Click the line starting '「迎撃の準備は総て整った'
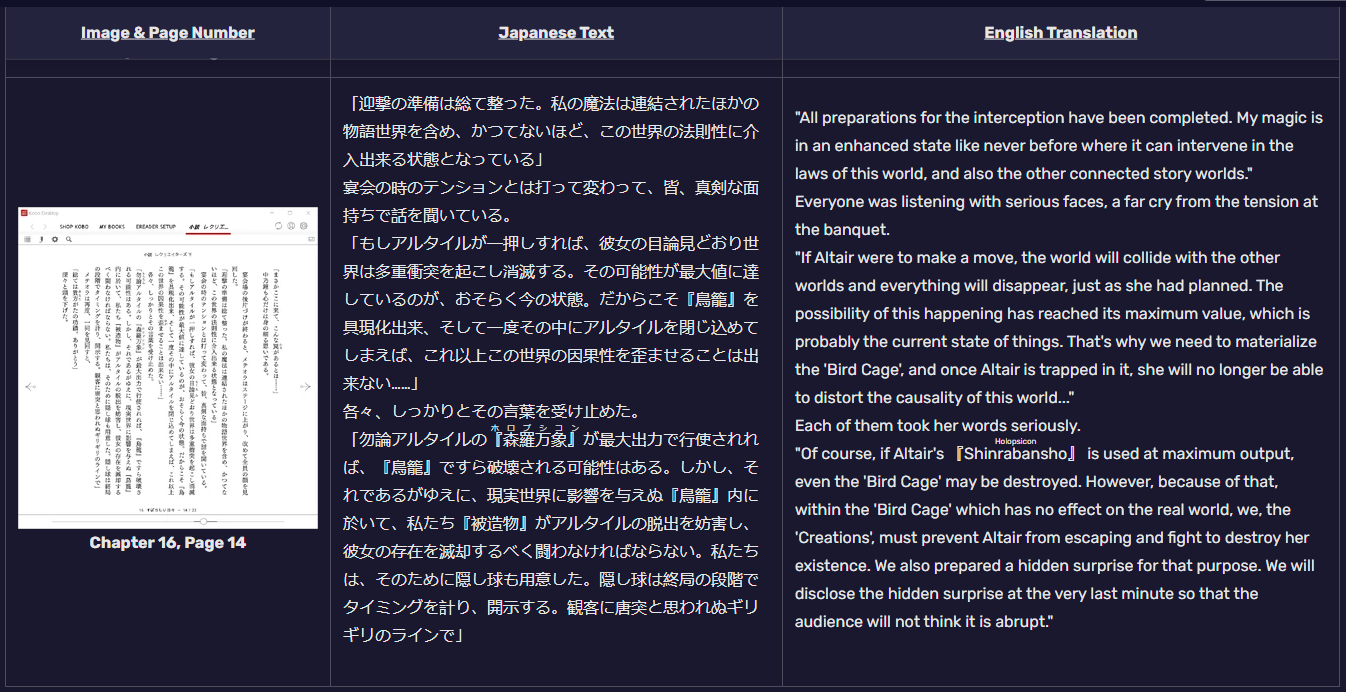Screen dimensions: 1346x692 (x=552, y=103)
